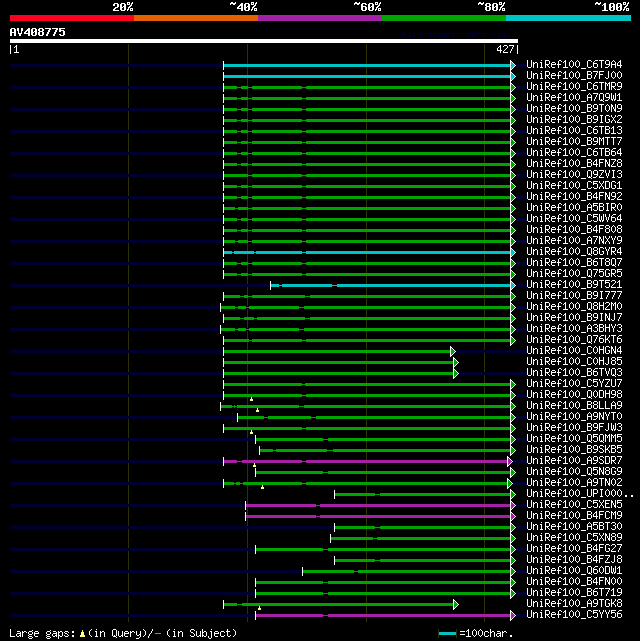Select the UniRef100_B4FCM9 label
Image resolution: width=640 pixels, height=641 pixels.
(x=574, y=516)
